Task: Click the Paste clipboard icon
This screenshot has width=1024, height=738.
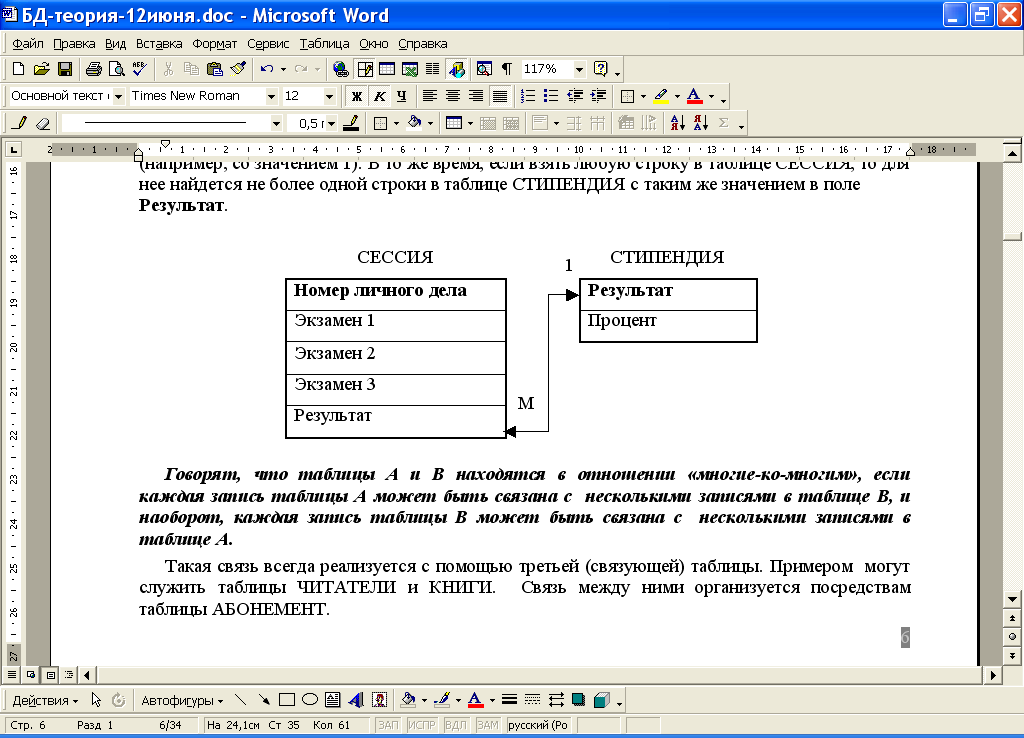Action: [x=214, y=69]
